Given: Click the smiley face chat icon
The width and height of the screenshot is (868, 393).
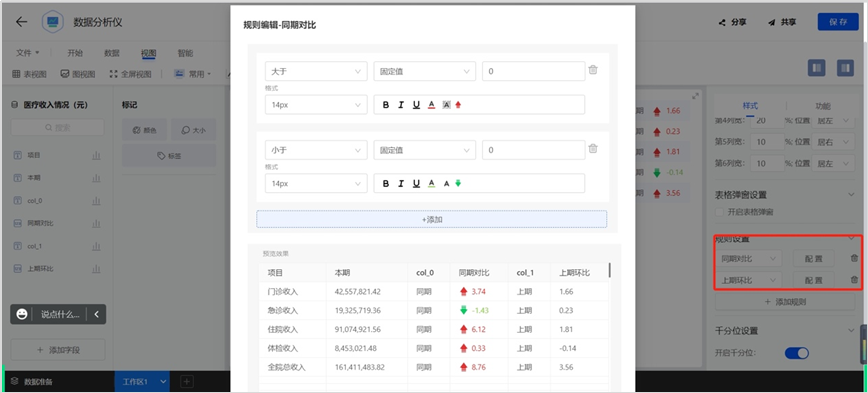Looking at the screenshot, I should [22, 314].
